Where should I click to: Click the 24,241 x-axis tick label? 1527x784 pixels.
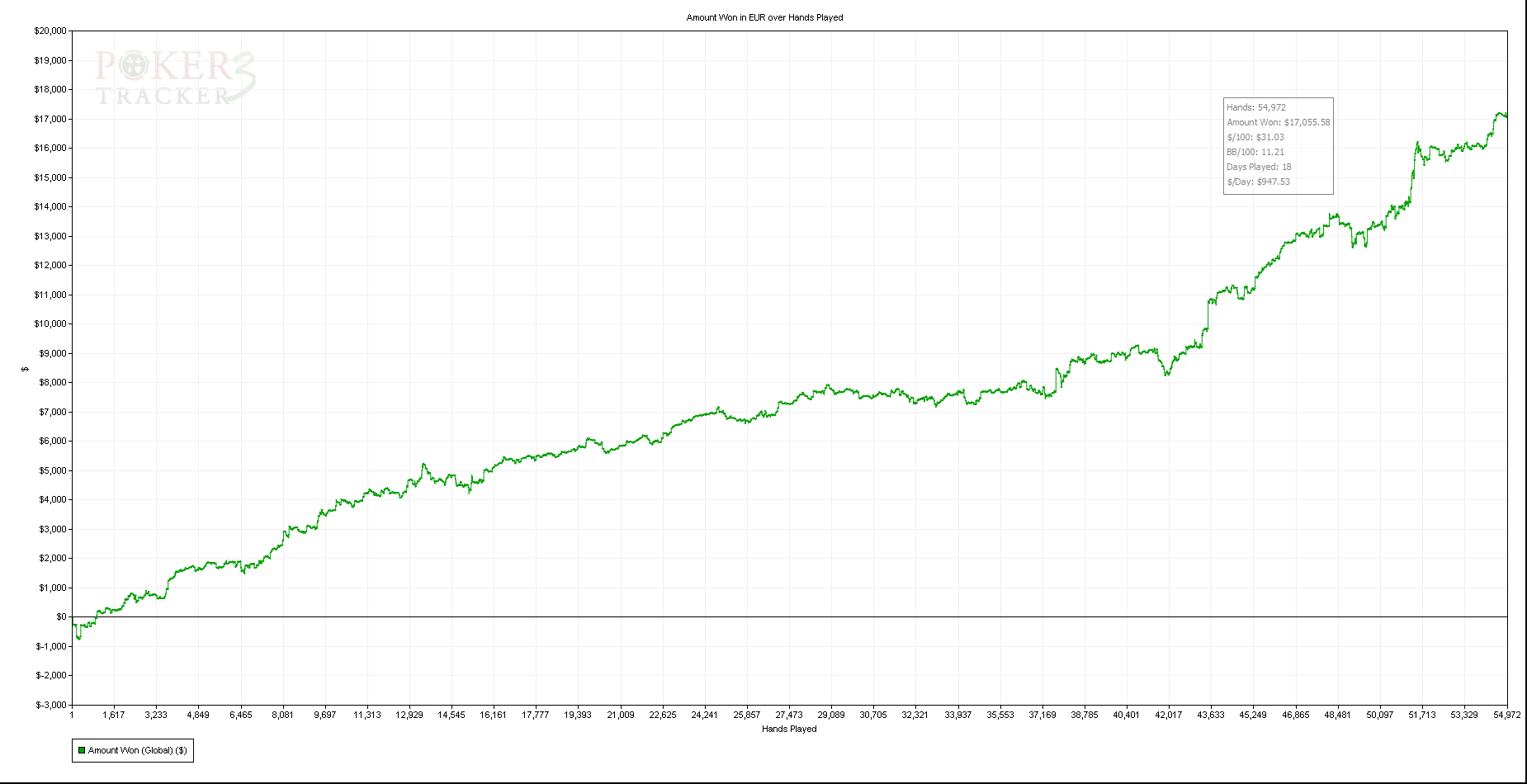tap(705, 715)
